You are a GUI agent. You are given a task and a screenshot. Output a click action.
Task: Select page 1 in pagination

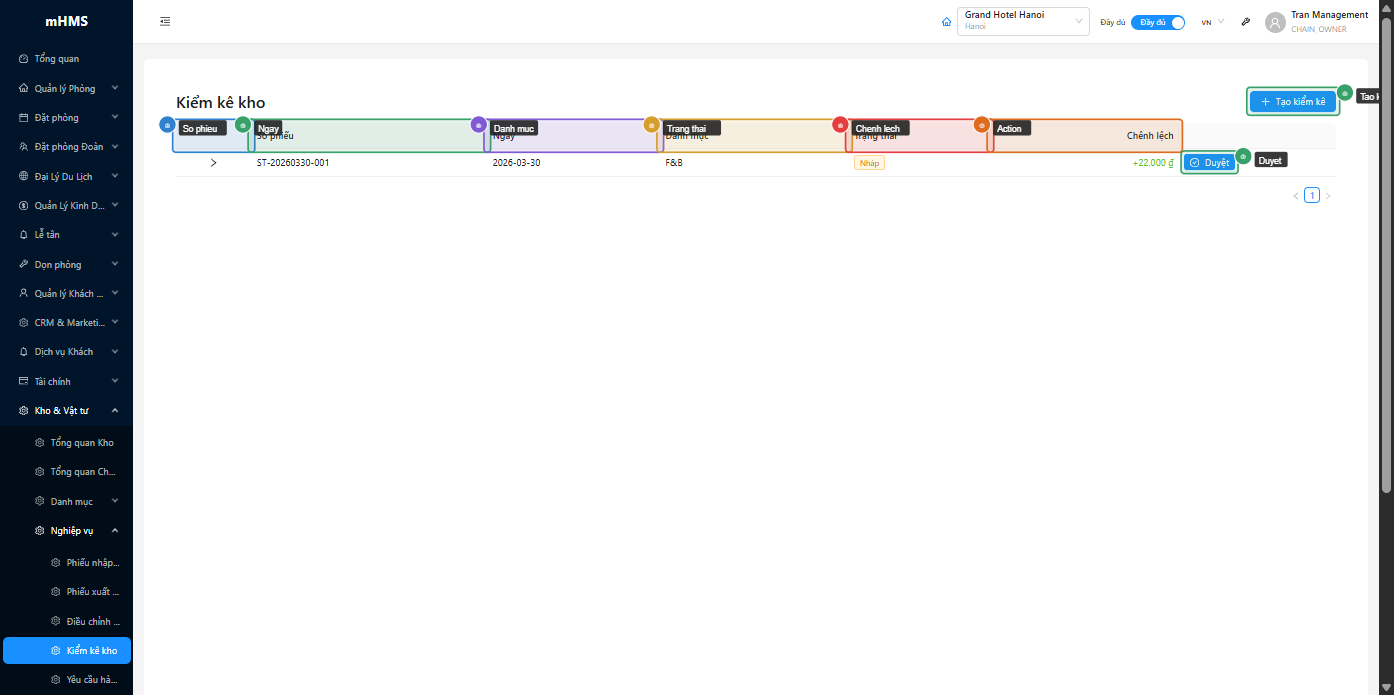tap(1312, 196)
